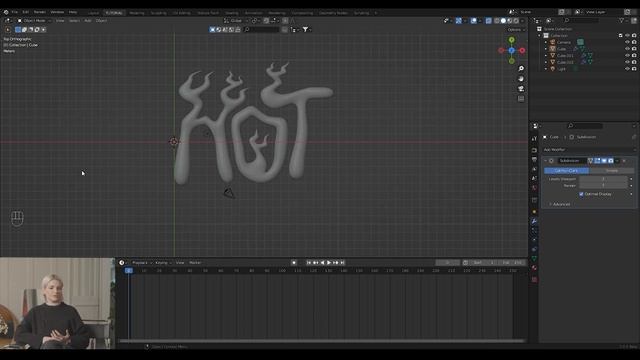Play the animation in the timeline

pos(329,263)
